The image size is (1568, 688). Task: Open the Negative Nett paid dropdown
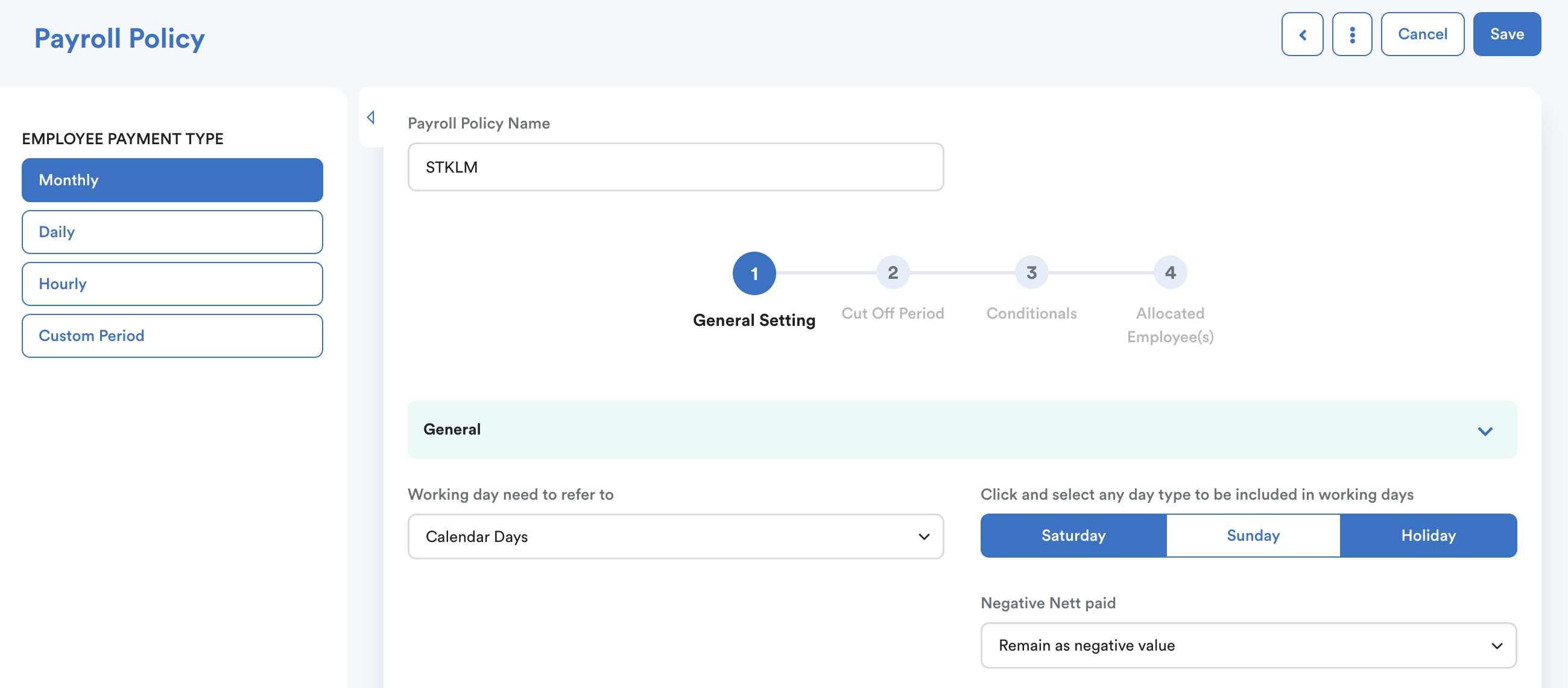pyautogui.click(x=1248, y=645)
